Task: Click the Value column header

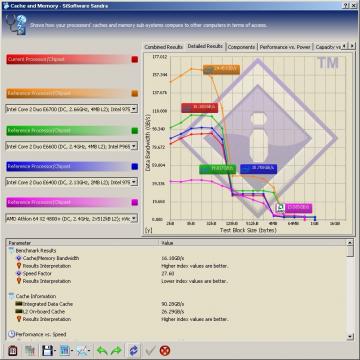Action: coord(253,243)
